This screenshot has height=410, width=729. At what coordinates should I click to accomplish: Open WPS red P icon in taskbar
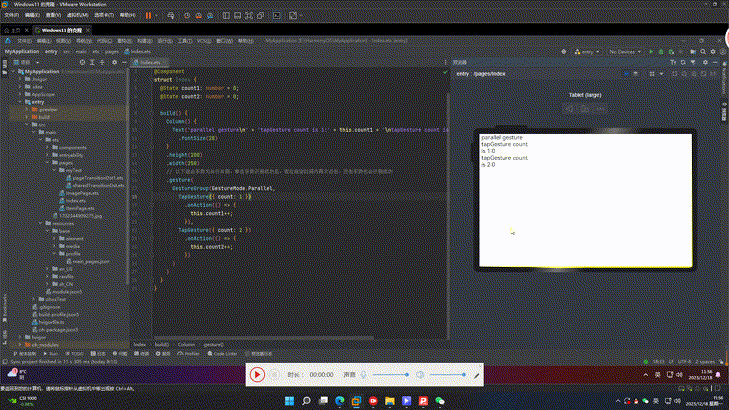tap(423, 401)
